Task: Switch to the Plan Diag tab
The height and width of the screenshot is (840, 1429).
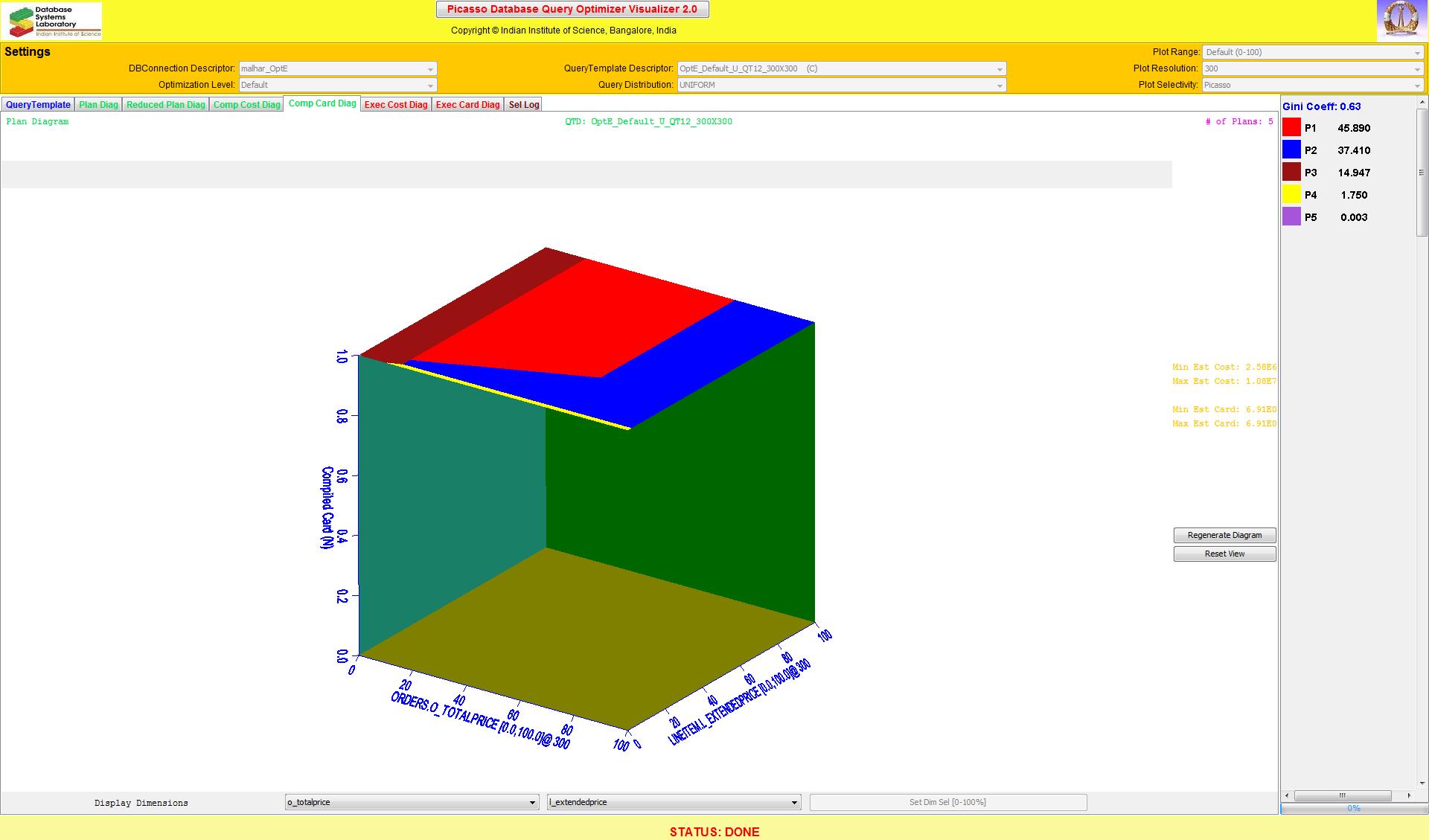Action: [98, 105]
